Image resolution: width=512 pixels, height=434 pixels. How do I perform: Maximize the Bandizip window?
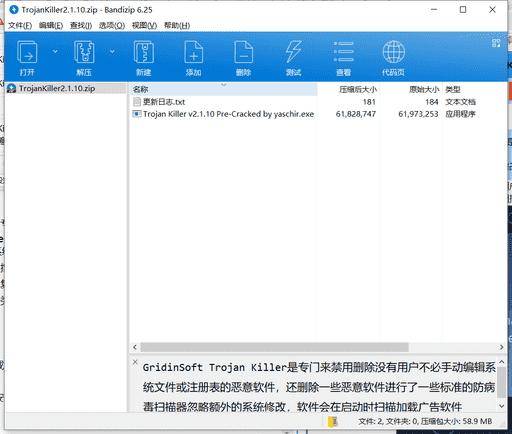(x=463, y=10)
